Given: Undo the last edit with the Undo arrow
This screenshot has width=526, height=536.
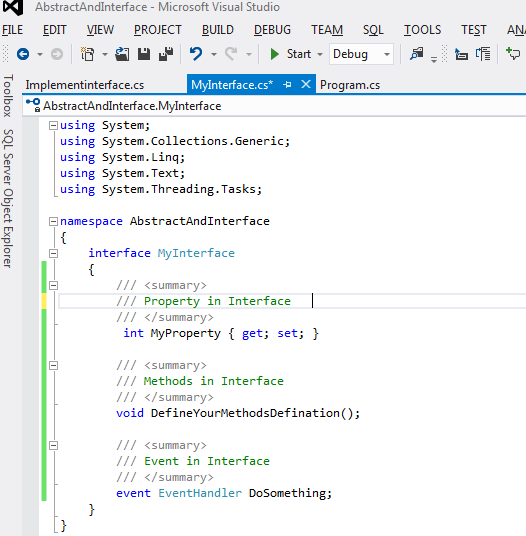Looking at the screenshot, I should [196, 54].
